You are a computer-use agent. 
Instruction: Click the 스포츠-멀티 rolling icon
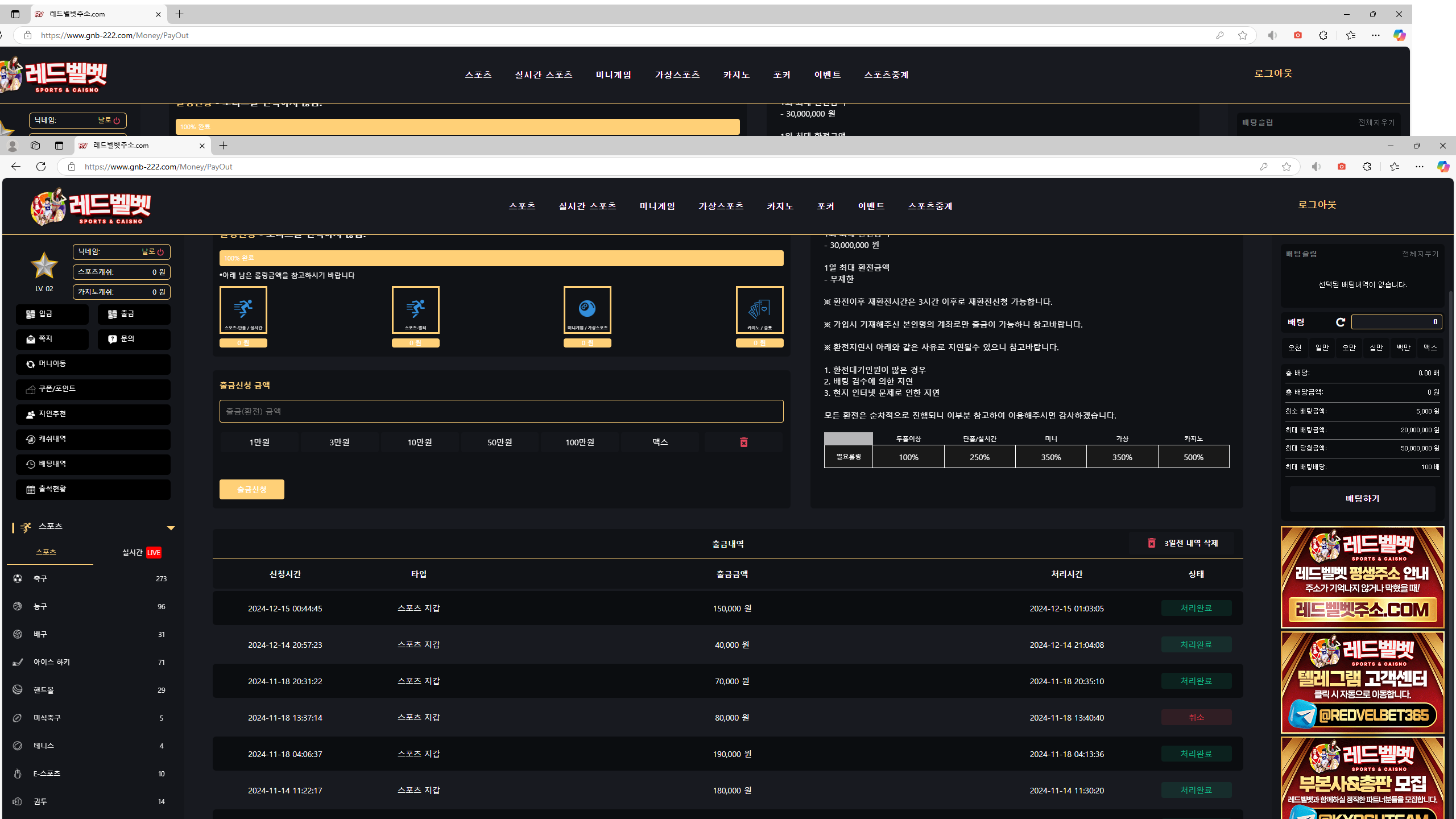pos(416,310)
